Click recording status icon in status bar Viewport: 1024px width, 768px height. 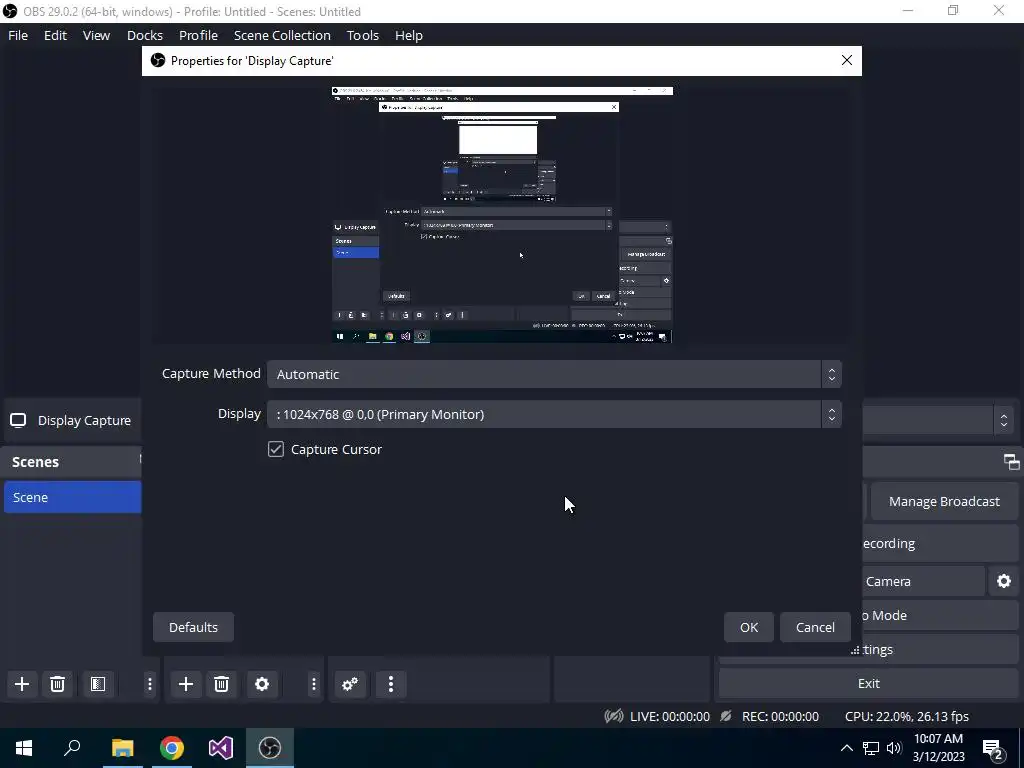(726, 716)
